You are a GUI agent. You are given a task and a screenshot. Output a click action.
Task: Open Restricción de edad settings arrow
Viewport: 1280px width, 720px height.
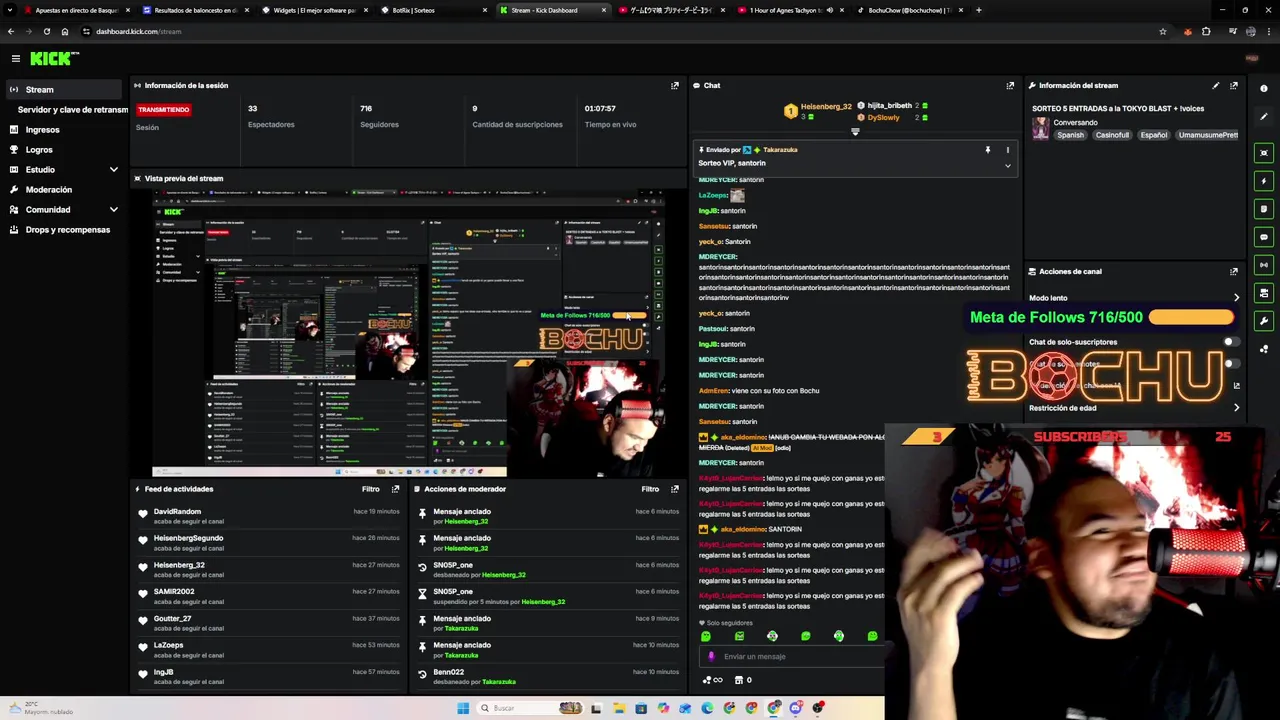pyautogui.click(x=1236, y=408)
